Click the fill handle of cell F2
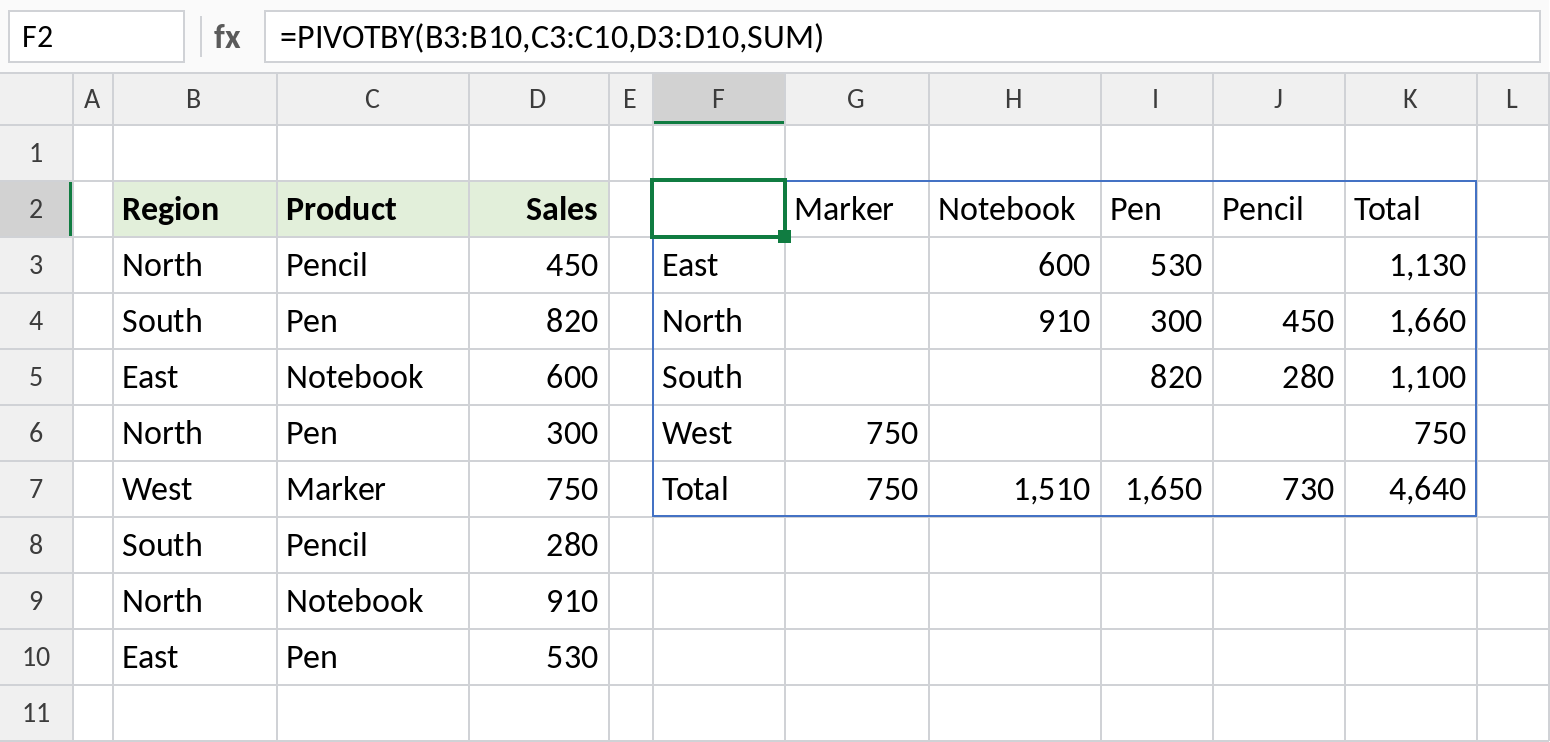Screen dimensions: 1550x742 click(x=784, y=236)
